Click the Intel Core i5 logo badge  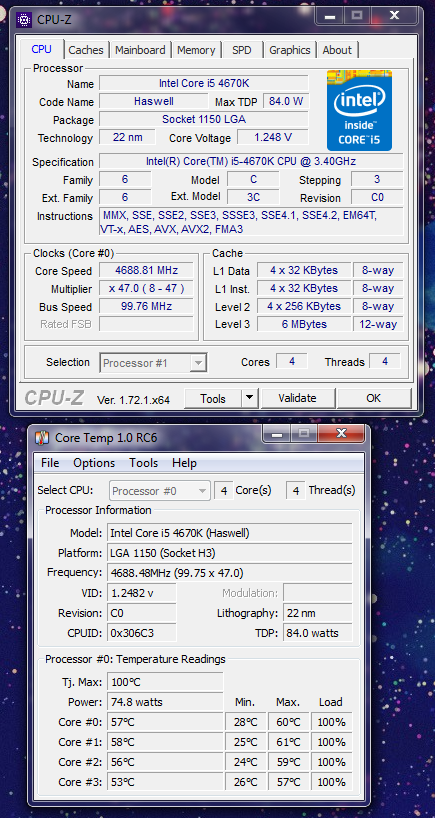(359, 111)
